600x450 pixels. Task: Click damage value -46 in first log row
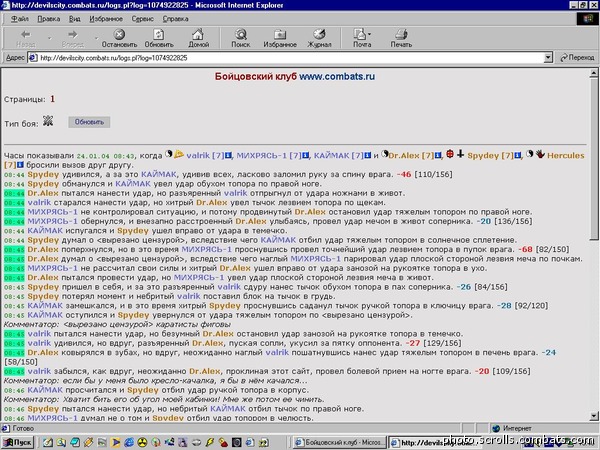click(404, 174)
